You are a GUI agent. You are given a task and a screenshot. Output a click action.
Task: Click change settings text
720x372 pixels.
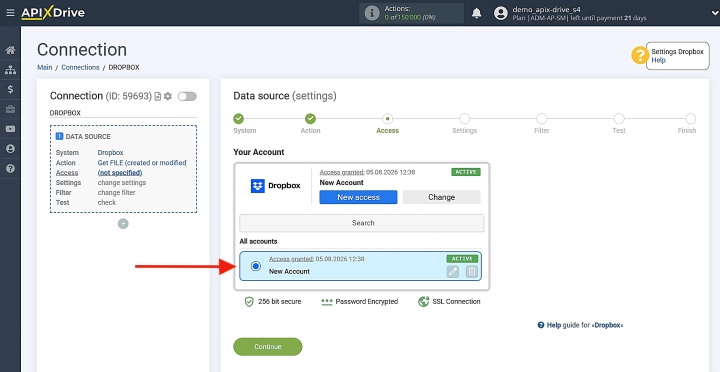click(x=122, y=183)
